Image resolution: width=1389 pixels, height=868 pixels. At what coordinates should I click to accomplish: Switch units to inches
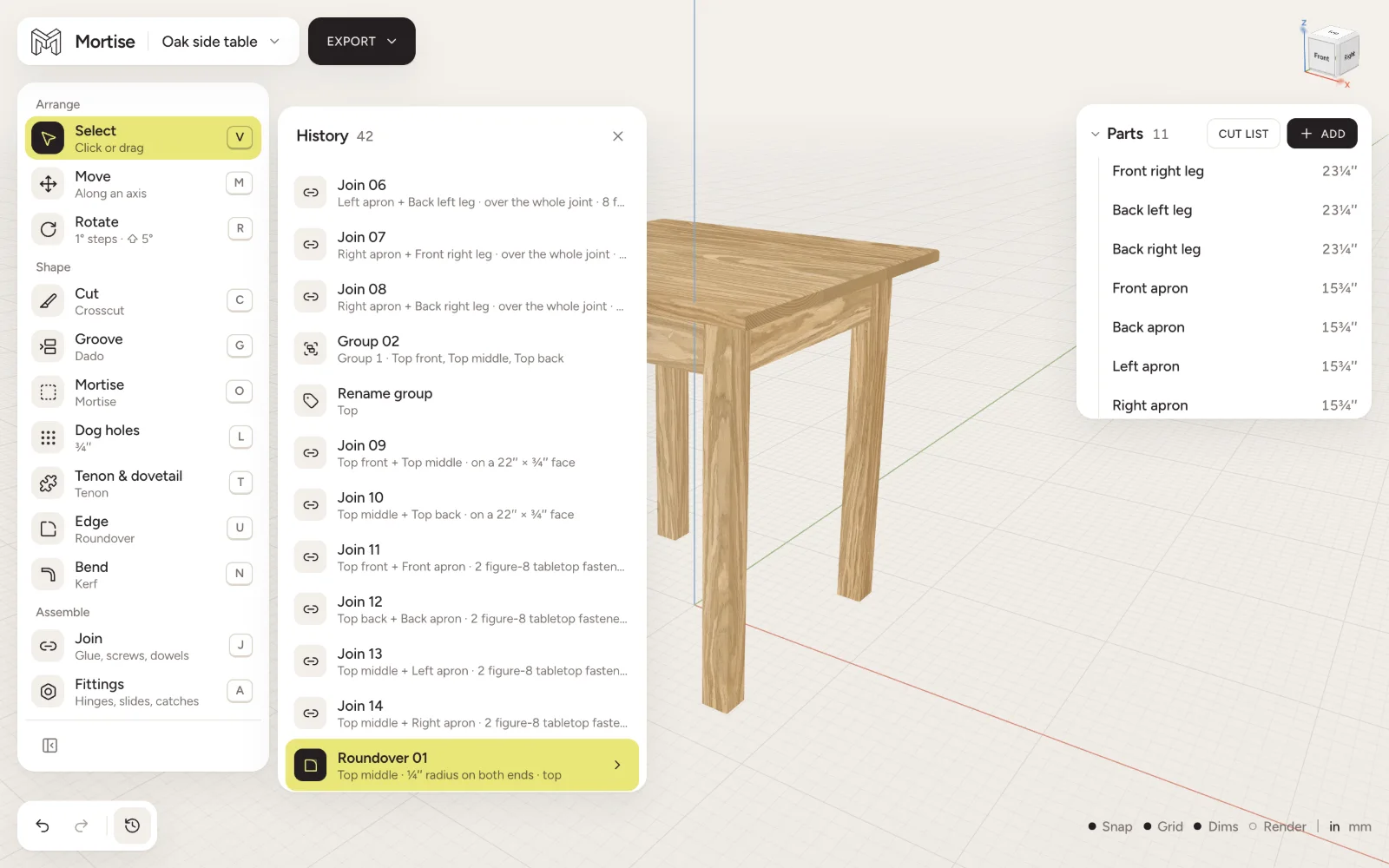pyautogui.click(x=1334, y=826)
